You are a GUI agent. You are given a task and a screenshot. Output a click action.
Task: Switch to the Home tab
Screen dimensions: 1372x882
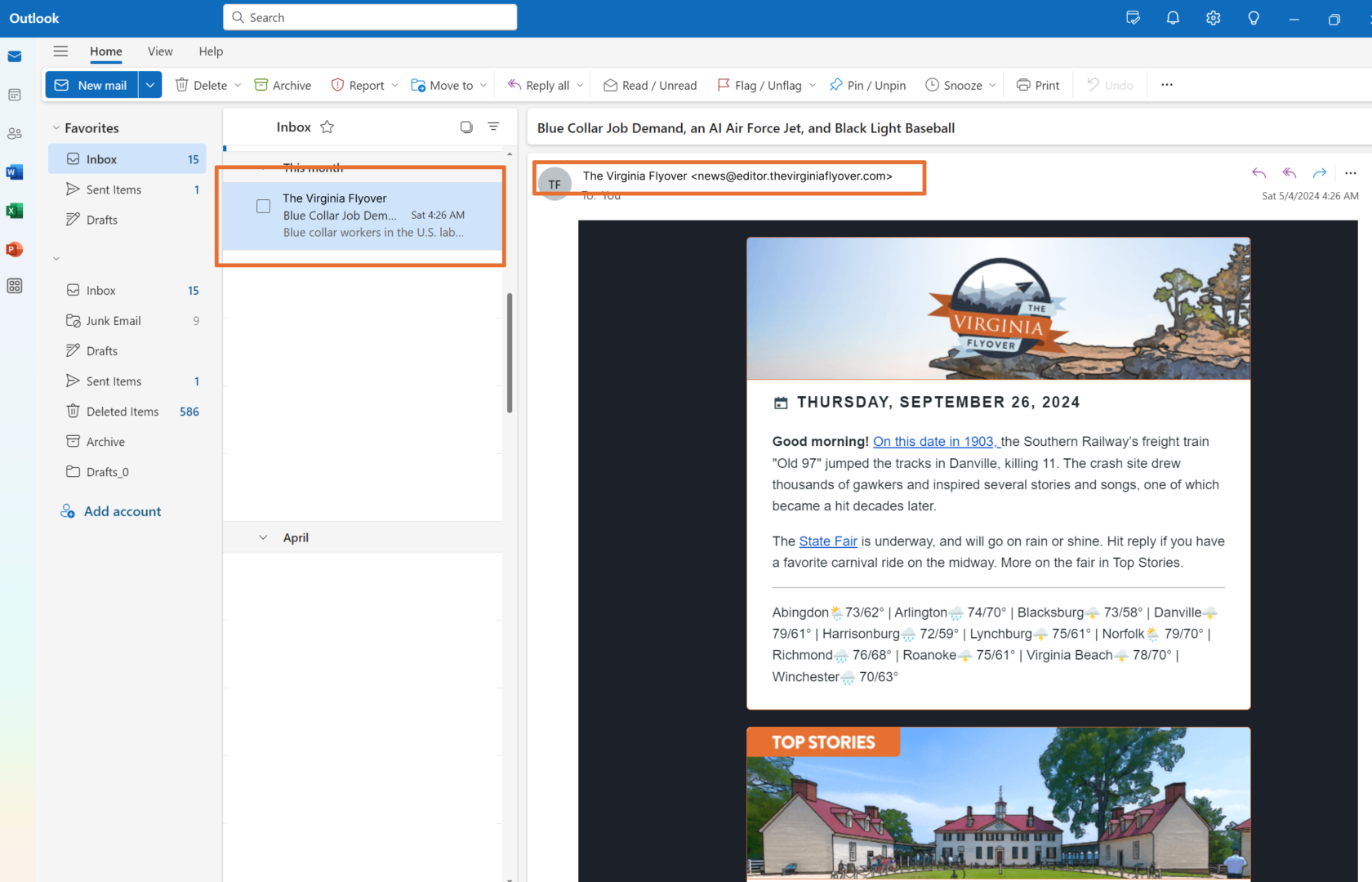pos(106,51)
